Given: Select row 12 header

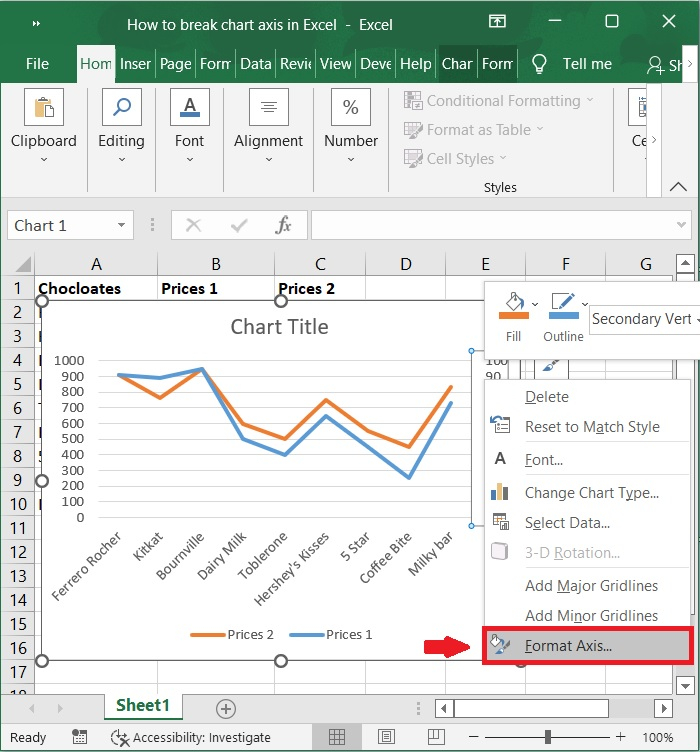Looking at the screenshot, I should click(x=18, y=552).
